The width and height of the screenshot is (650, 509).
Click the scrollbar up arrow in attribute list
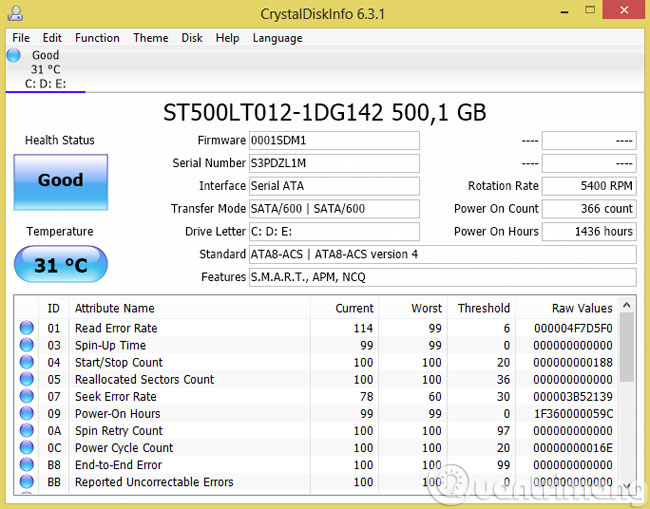(x=627, y=307)
